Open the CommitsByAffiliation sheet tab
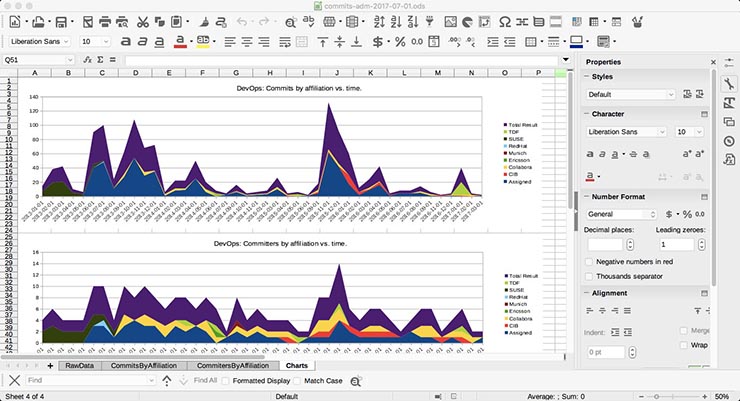Image resolution: width=740 pixels, height=401 pixels. 144,366
